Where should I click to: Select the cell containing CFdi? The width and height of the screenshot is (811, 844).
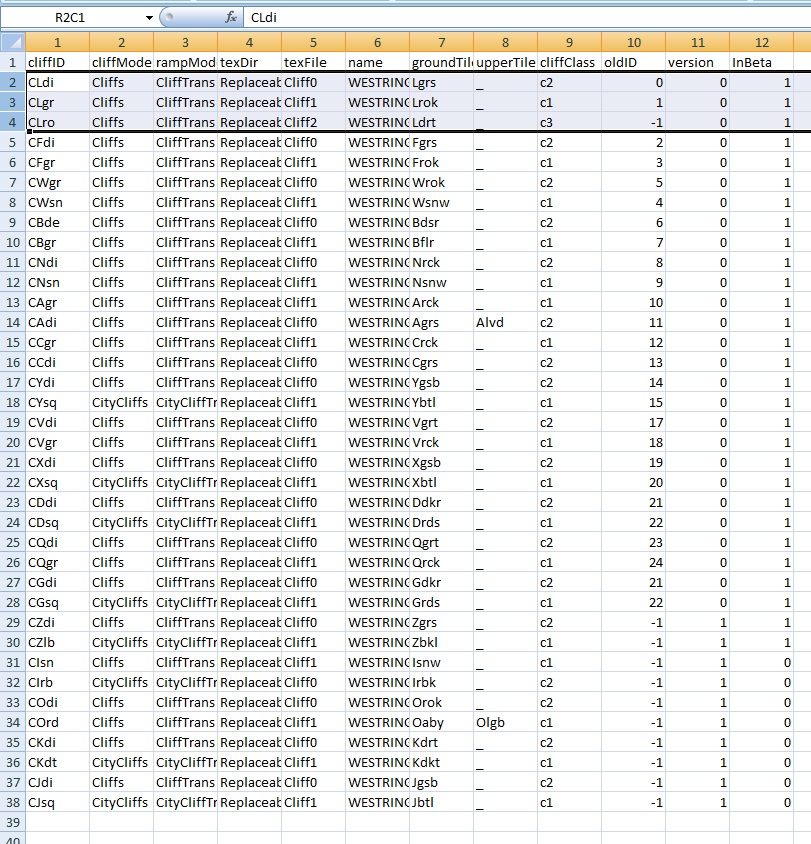58,143
